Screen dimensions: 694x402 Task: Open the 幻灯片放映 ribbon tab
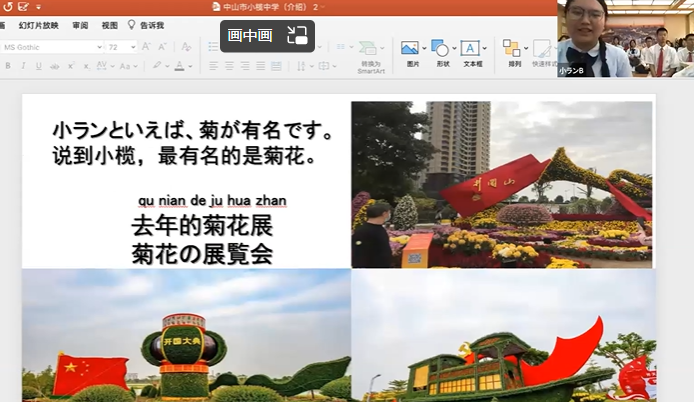click(x=39, y=26)
